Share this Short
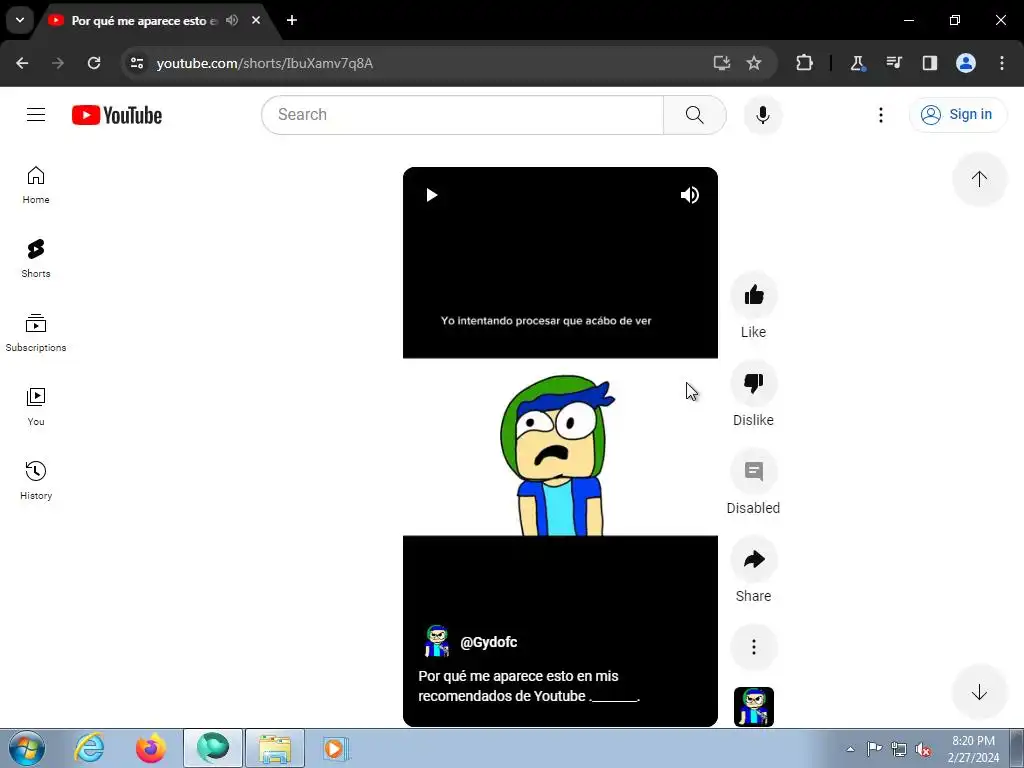Screen dimensions: 1024x768 (x=754, y=560)
